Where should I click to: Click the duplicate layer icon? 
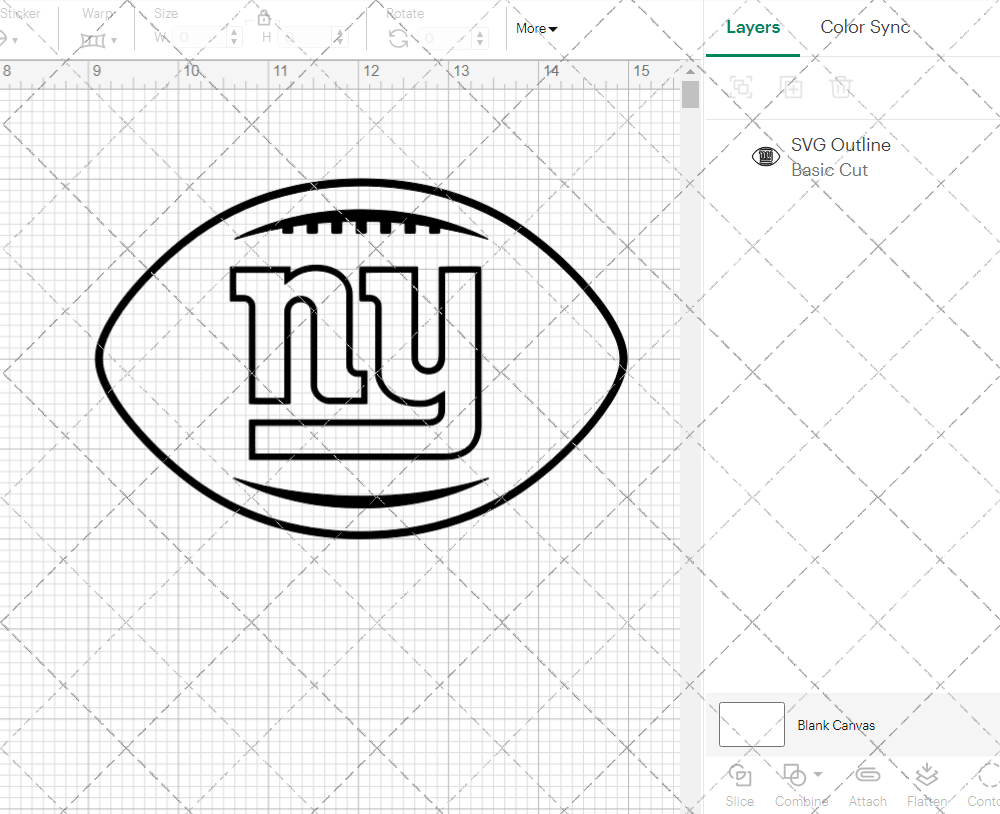(791, 87)
